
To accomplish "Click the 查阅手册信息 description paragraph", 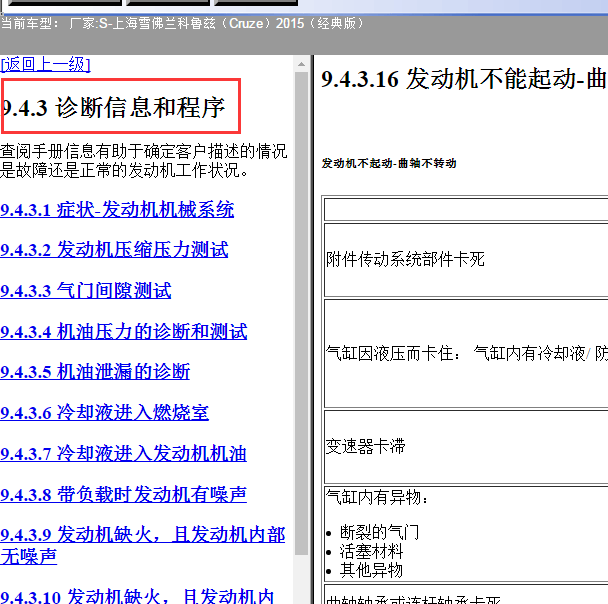I will pos(143,160).
